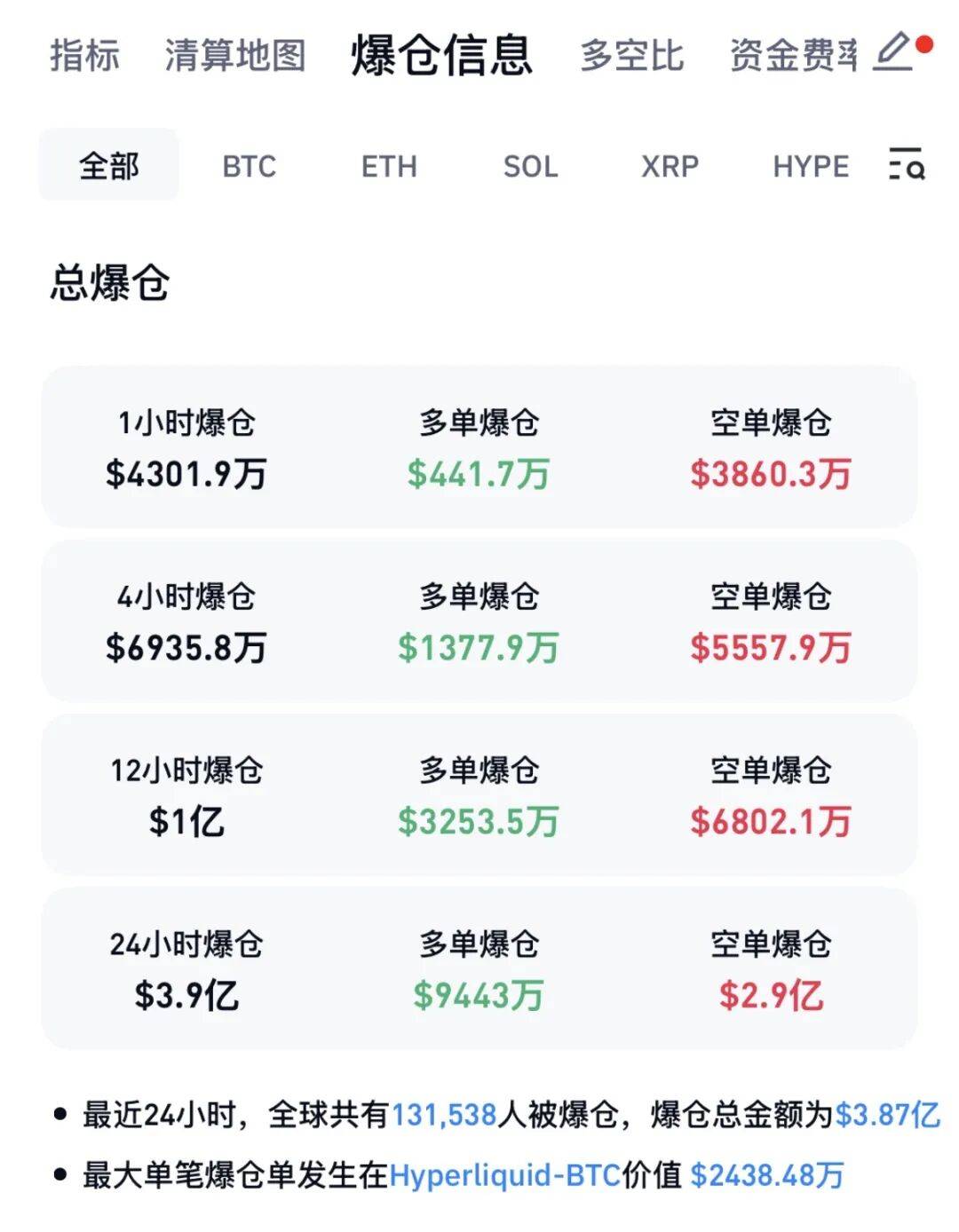The width and height of the screenshot is (959, 1232).
Task: Select the HYPE coin filter
Action: (x=811, y=166)
